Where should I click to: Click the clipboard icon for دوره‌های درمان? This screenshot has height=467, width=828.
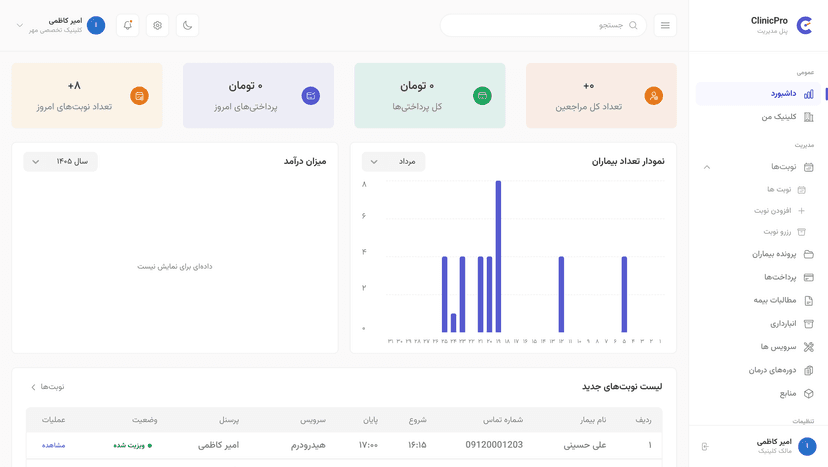point(808,370)
